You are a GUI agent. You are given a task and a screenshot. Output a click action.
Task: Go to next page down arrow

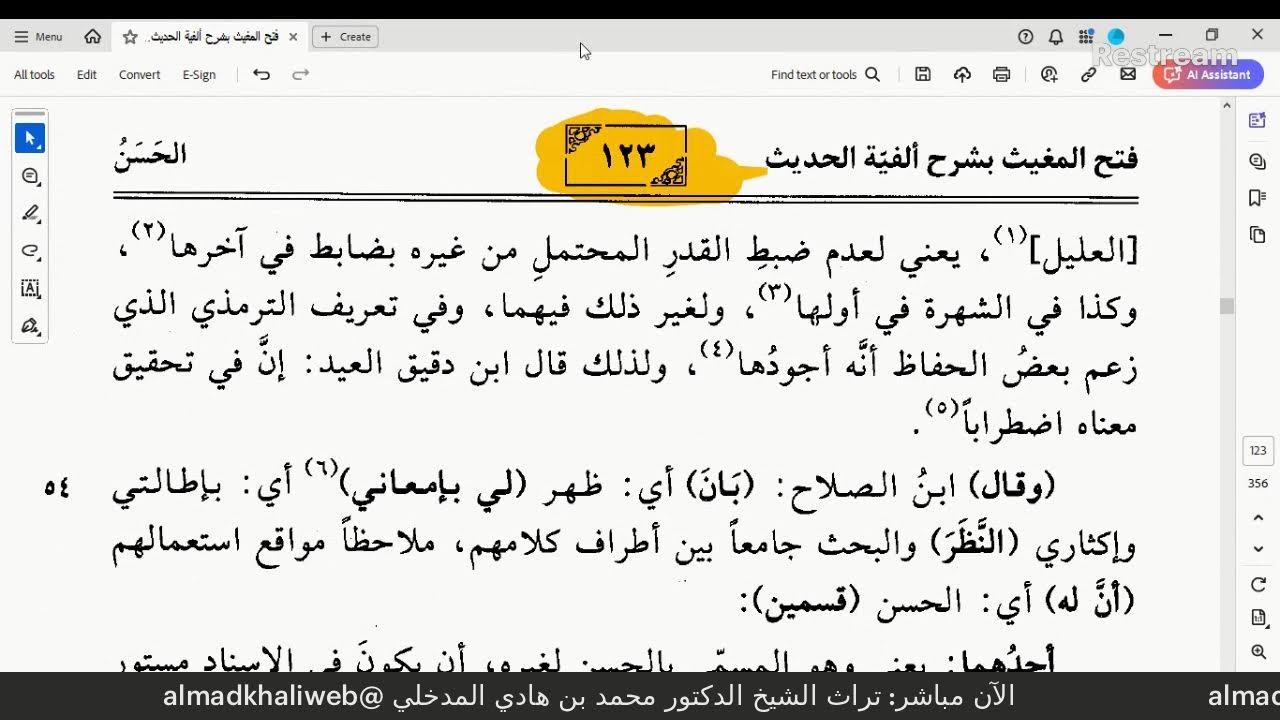coord(1258,549)
